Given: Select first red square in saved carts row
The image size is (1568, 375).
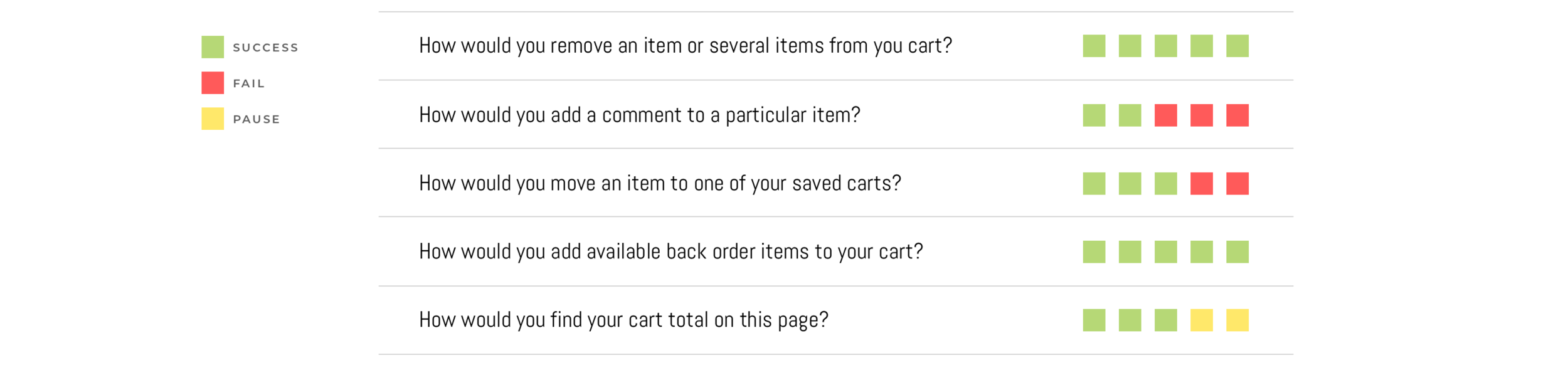Looking at the screenshot, I should click(x=1201, y=184).
